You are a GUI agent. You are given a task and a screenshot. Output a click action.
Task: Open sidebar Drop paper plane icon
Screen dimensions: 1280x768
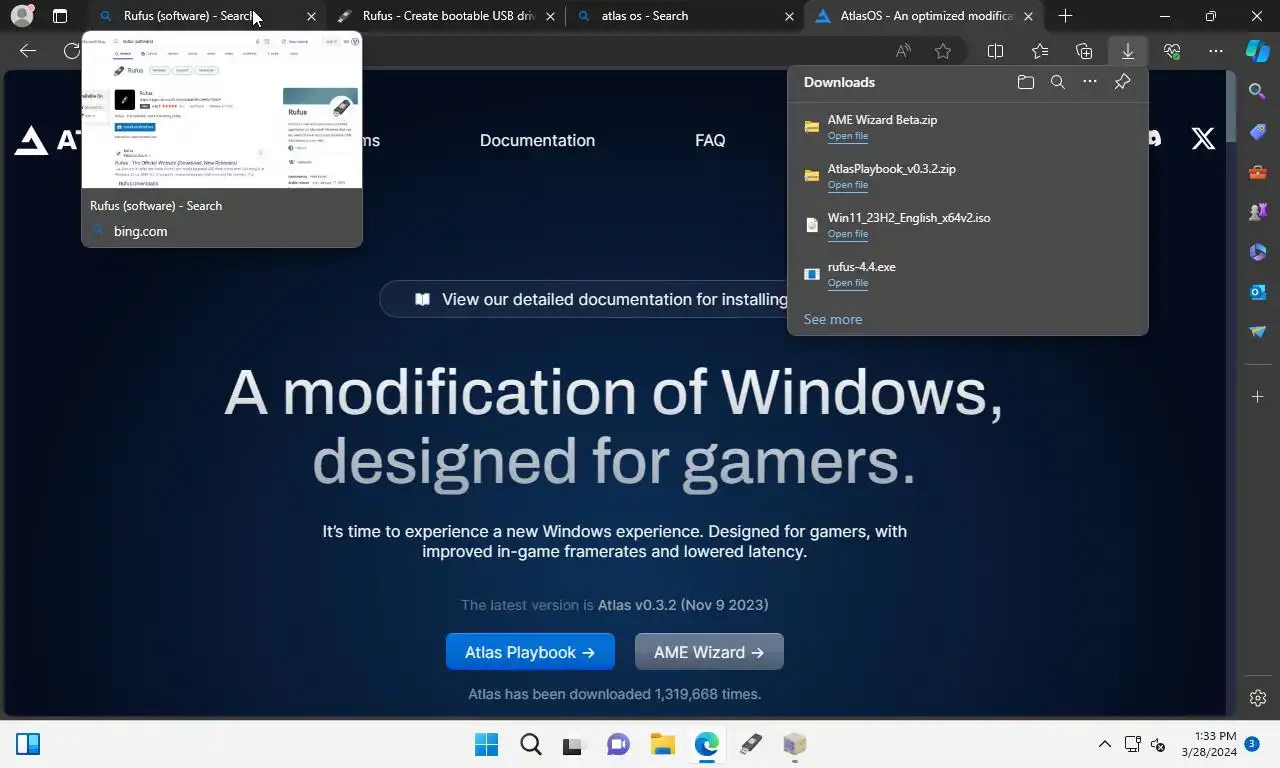(x=1258, y=332)
